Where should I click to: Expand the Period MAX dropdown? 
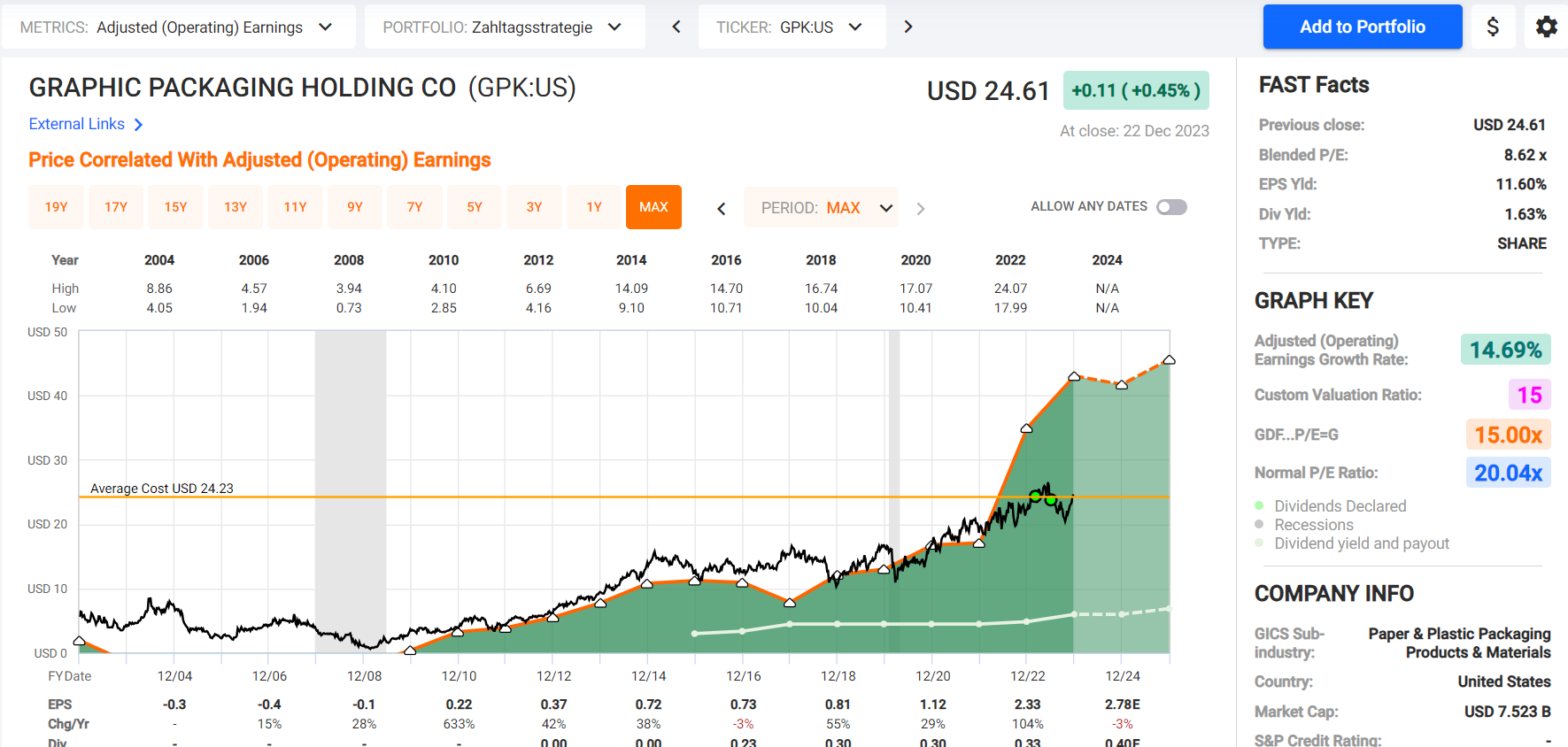click(x=821, y=208)
